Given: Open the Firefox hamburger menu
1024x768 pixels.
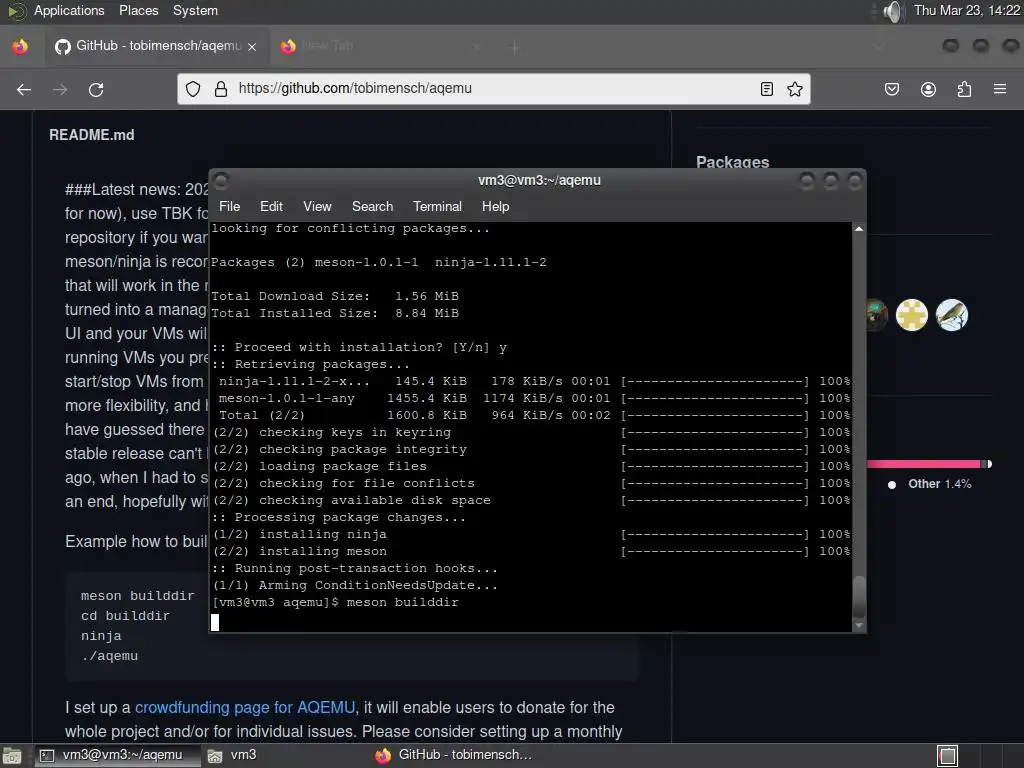Looking at the screenshot, I should [x=1000, y=89].
